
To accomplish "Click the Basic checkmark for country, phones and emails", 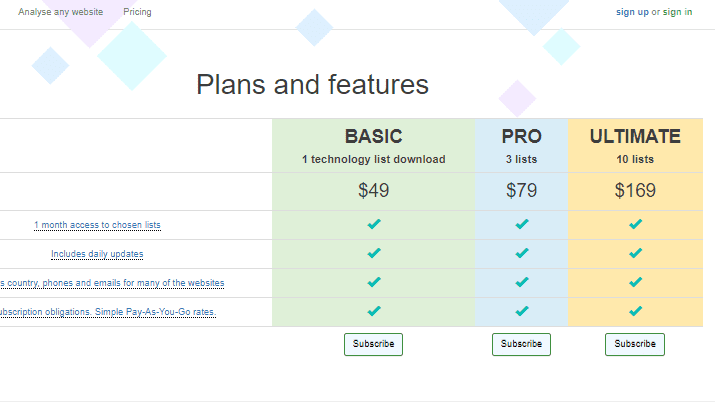I will [x=374, y=283].
